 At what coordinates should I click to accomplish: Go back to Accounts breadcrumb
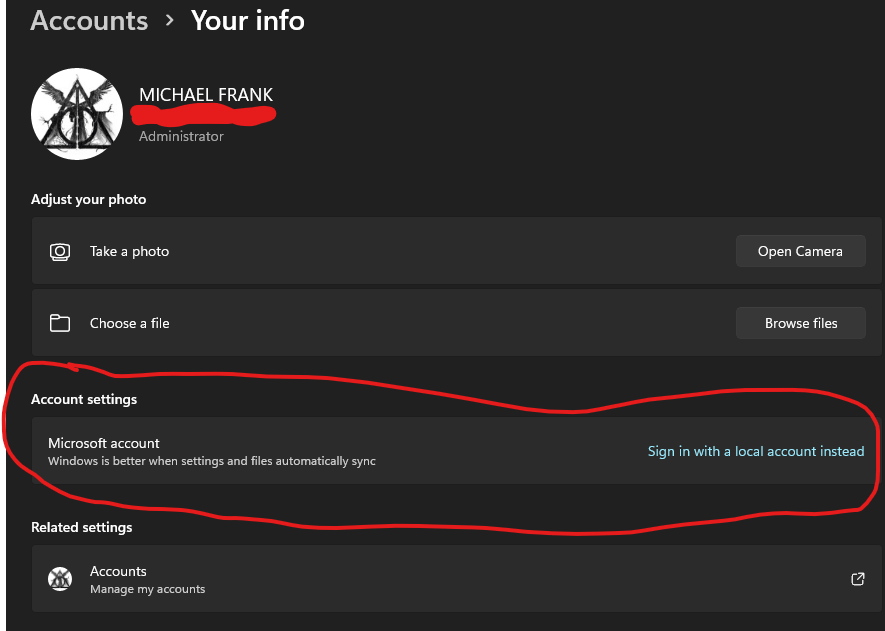(89, 21)
